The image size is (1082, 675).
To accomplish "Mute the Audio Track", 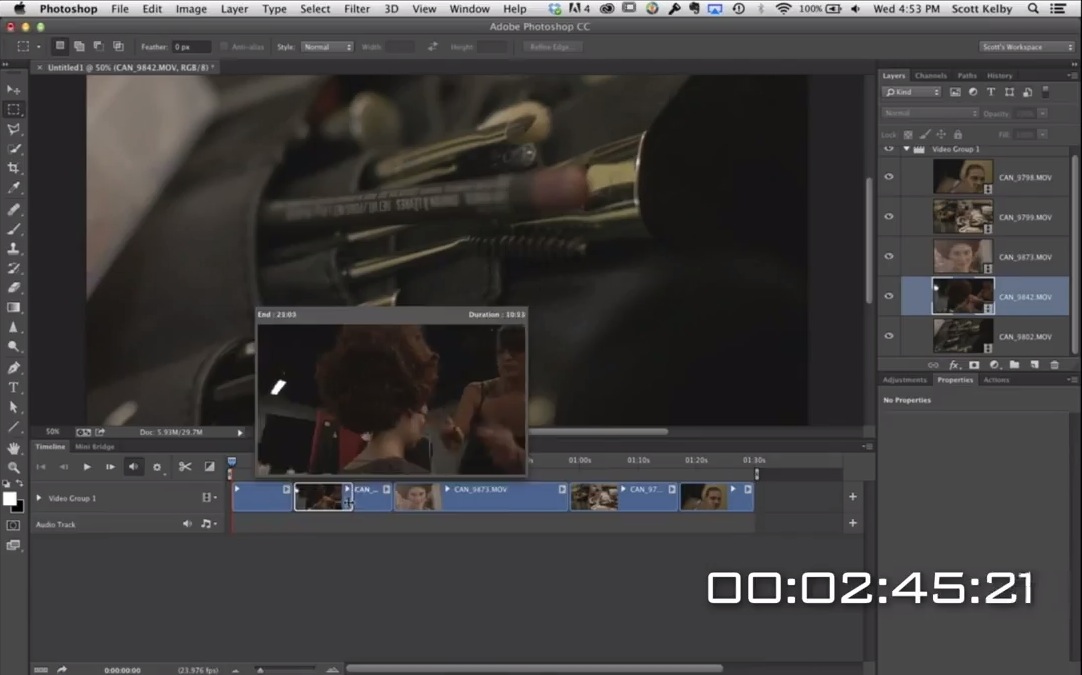I will [x=188, y=523].
